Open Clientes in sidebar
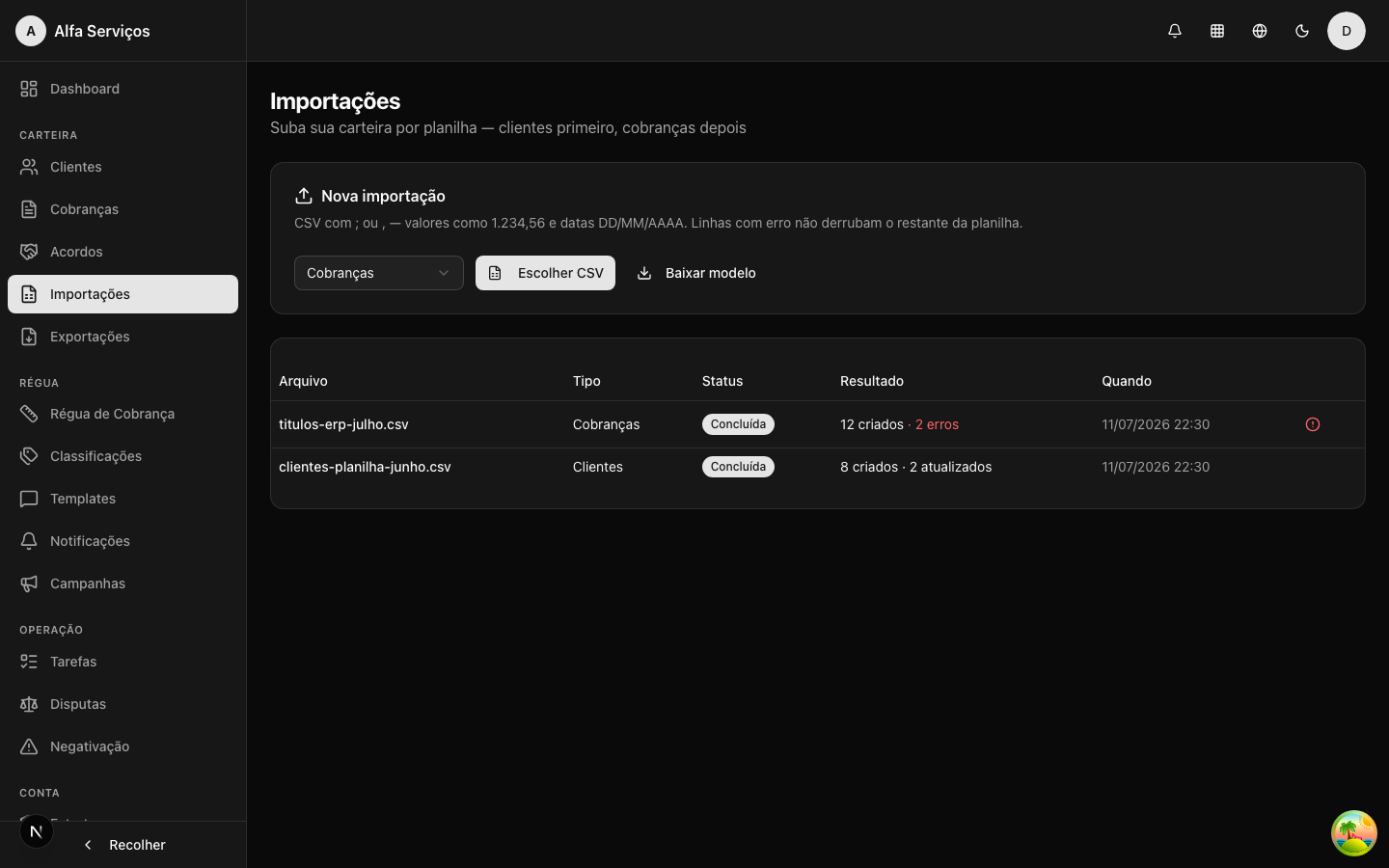Viewport: 1389px width, 868px height. pyautogui.click(x=123, y=167)
